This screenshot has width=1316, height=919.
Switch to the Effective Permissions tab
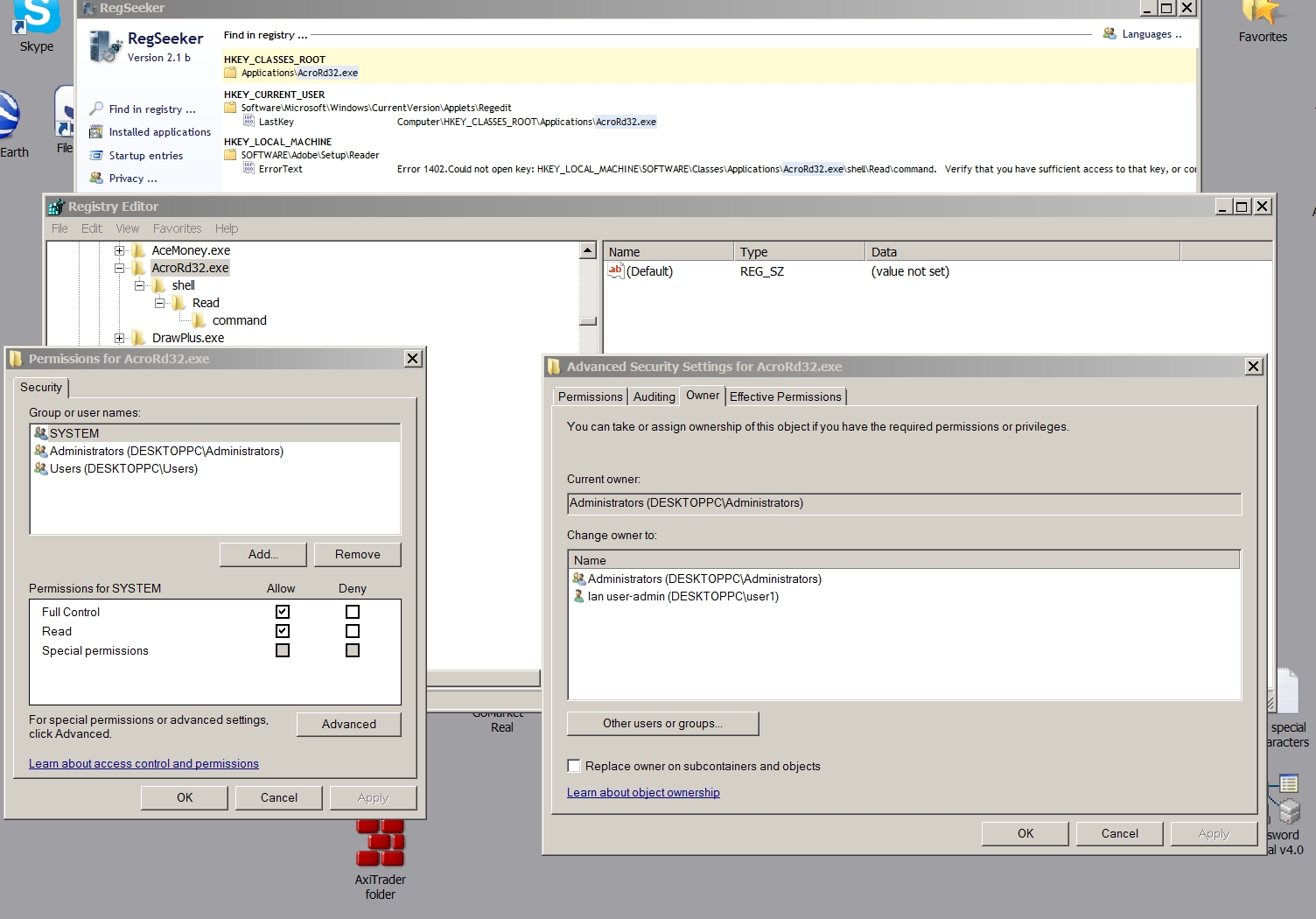tap(785, 396)
